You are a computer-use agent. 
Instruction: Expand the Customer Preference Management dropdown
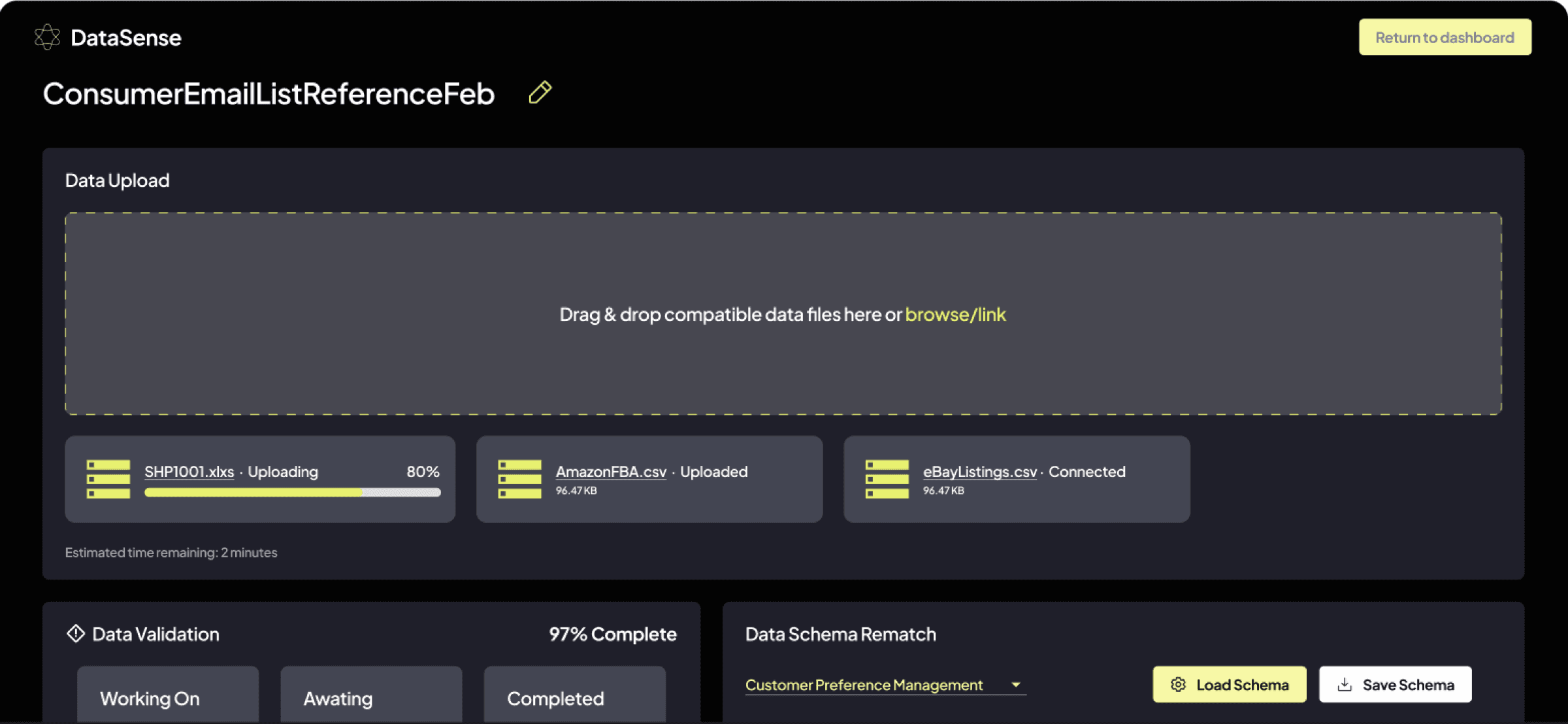pos(885,685)
